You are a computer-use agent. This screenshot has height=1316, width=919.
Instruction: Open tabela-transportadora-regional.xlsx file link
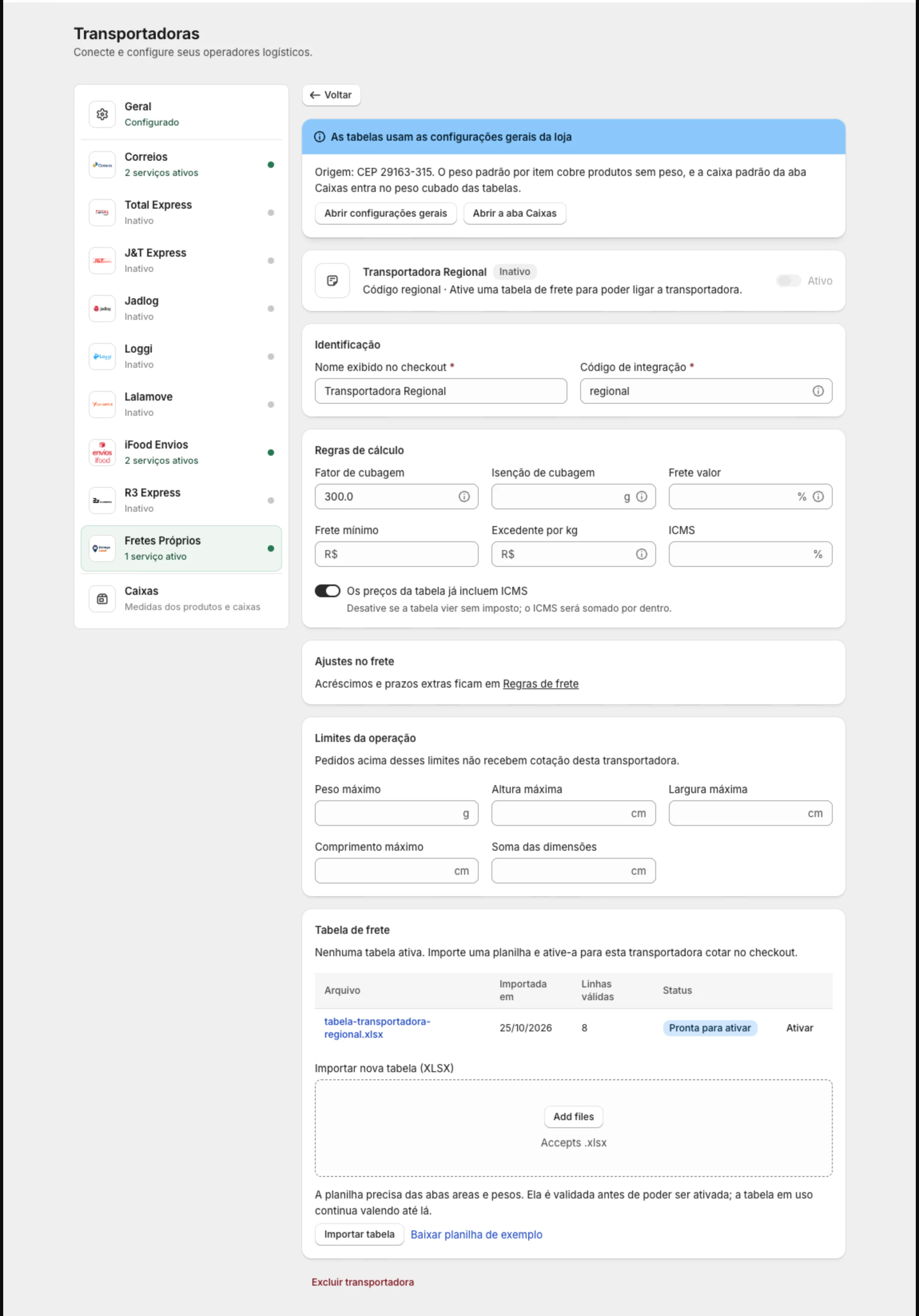(x=377, y=1028)
